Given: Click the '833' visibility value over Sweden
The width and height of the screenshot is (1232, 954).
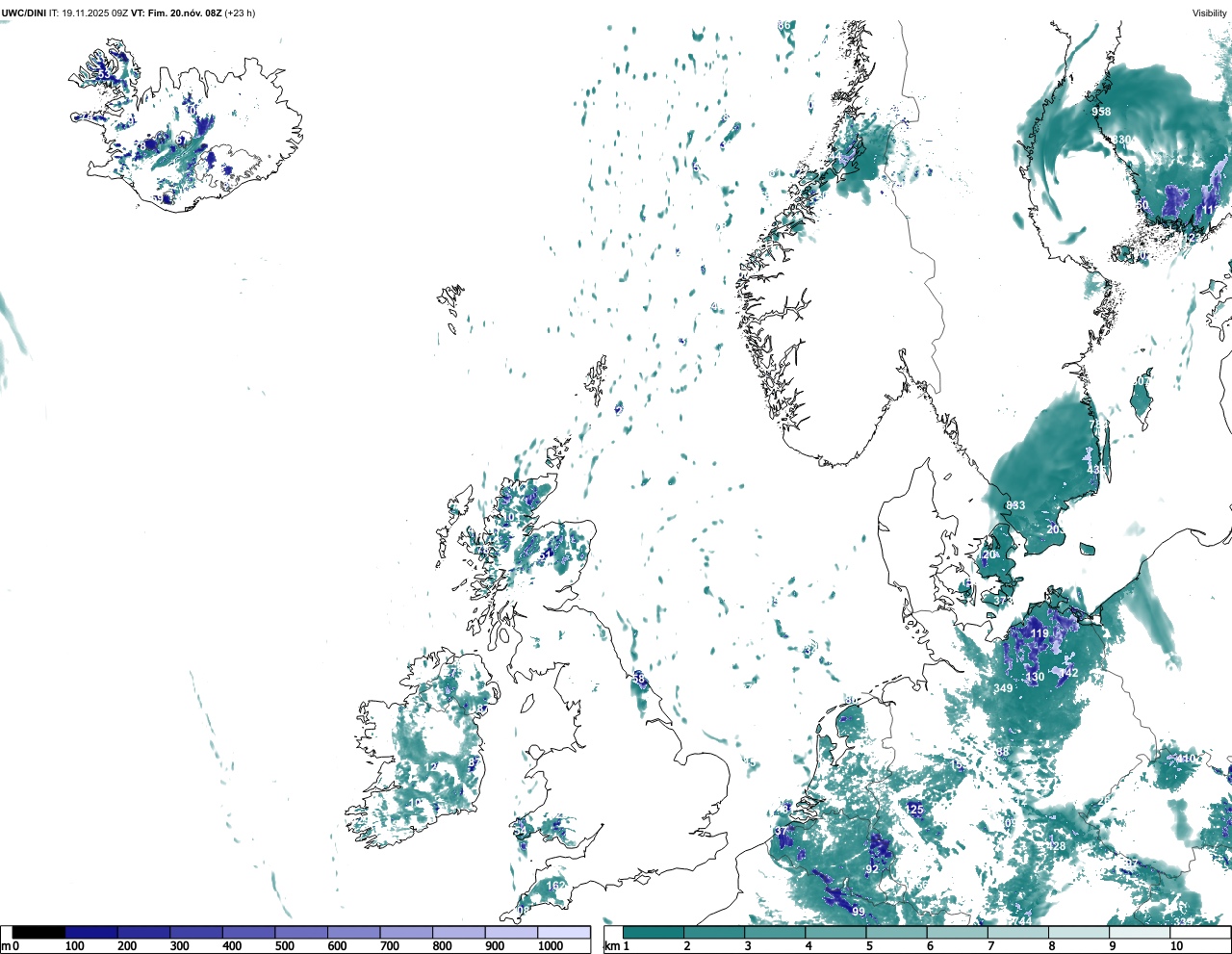Looking at the screenshot, I should point(1015,505).
